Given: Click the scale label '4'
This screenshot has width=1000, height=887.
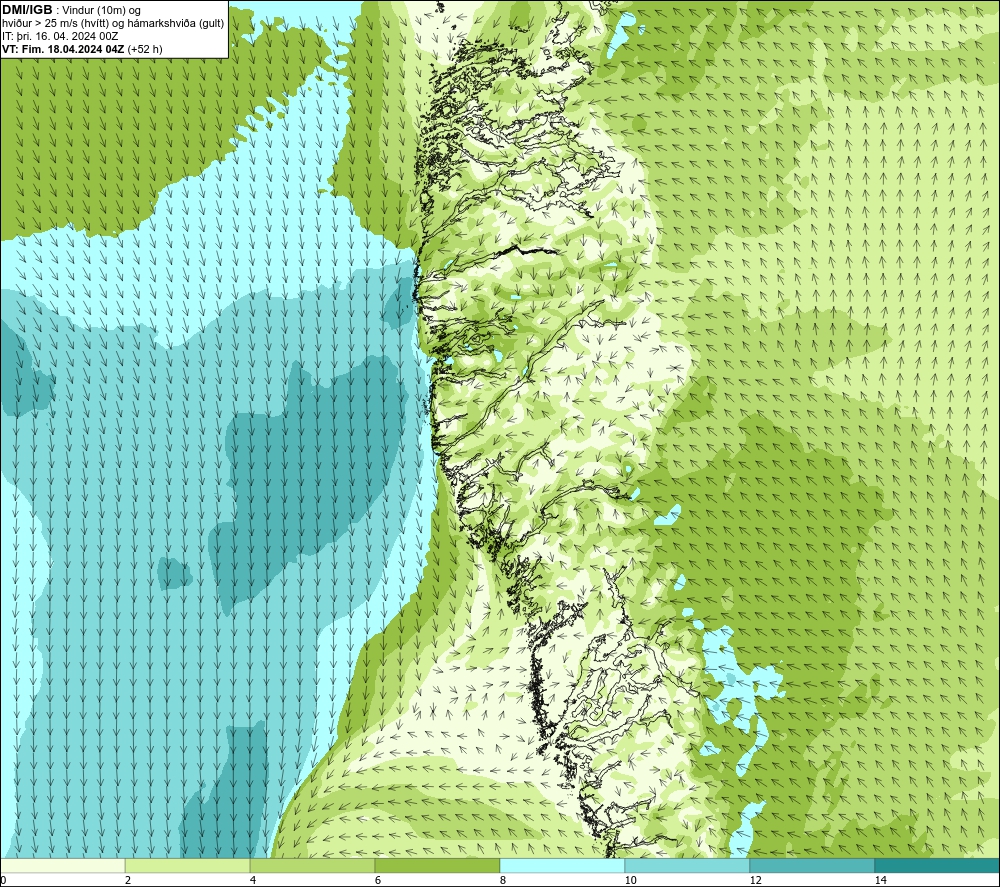Looking at the screenshot, I should coord(253,880).
